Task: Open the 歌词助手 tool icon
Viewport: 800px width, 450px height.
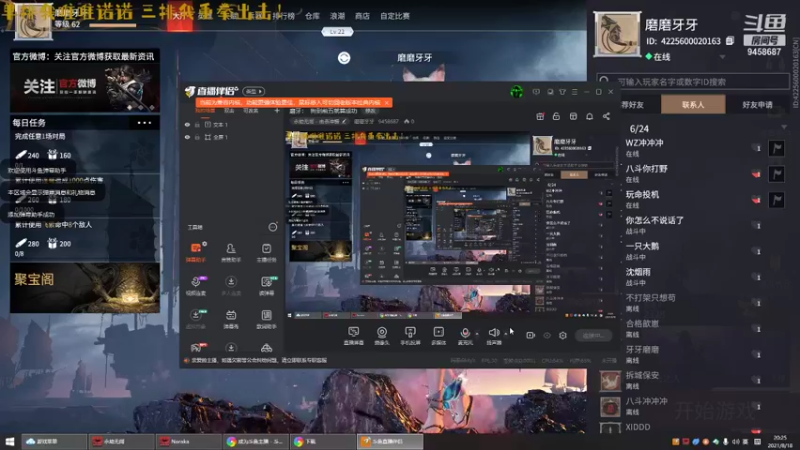Action: [266, 319]
